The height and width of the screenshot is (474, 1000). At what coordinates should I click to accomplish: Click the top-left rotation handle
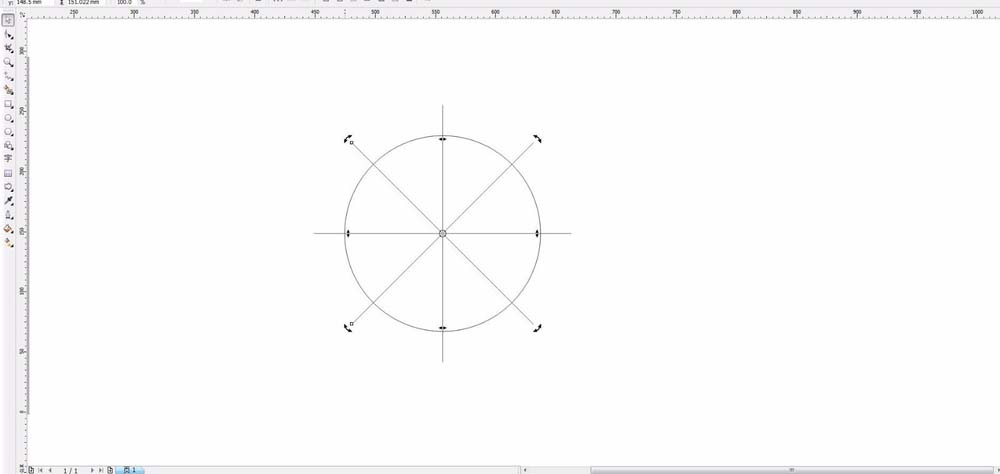348,138
